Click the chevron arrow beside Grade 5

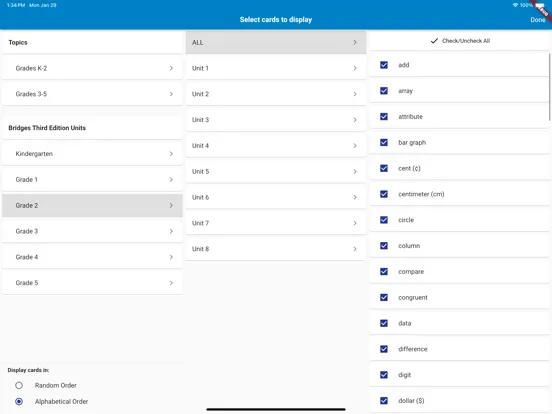coord(171,283)
